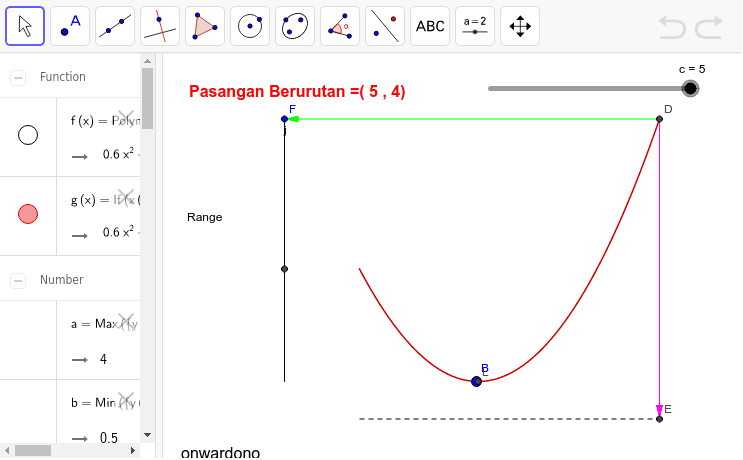Viewport: 743px width, 460px height.
Task: Select the Move arrow tool
Action: 25,26
